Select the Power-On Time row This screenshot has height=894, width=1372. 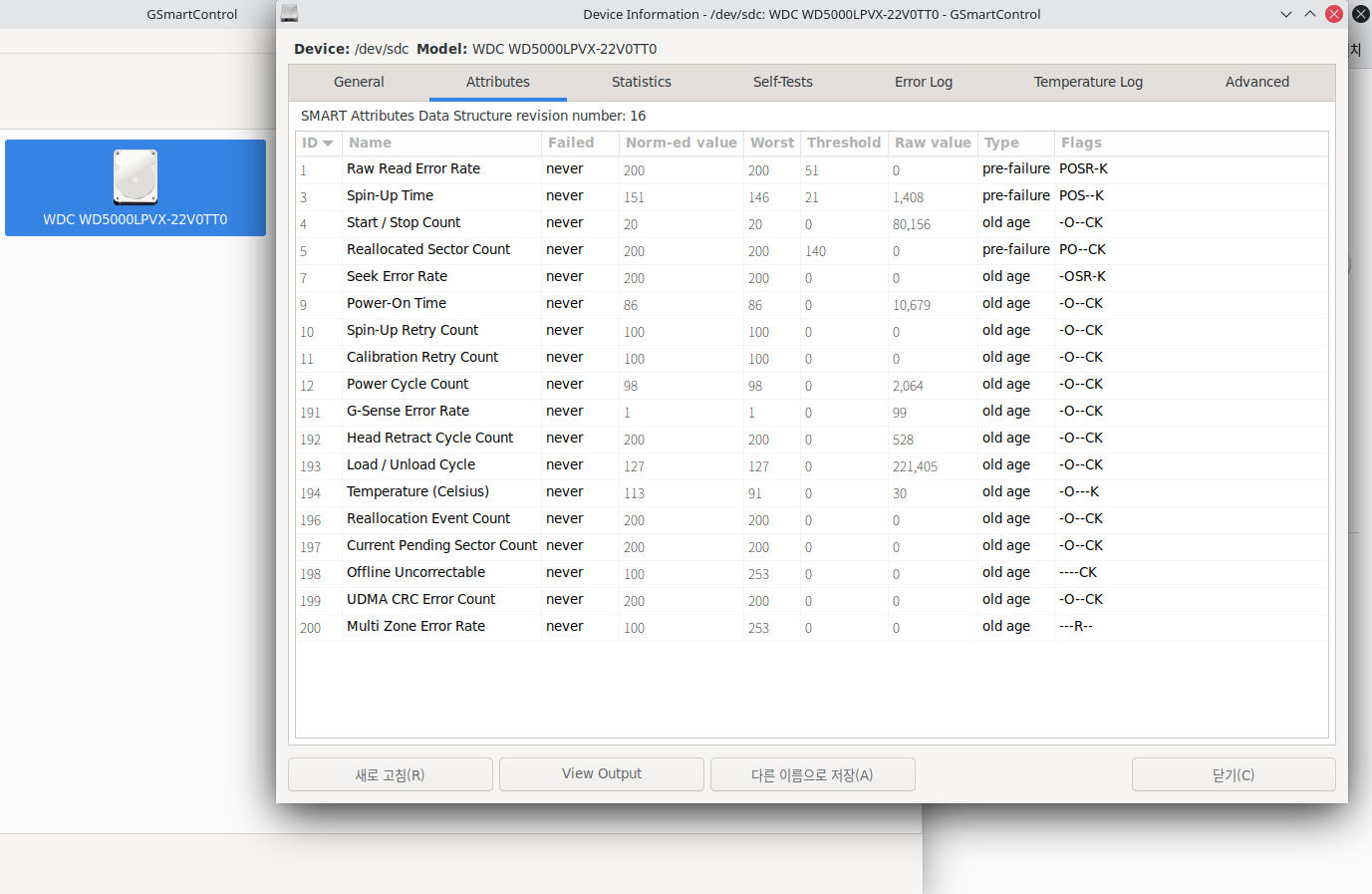[812, 304]
